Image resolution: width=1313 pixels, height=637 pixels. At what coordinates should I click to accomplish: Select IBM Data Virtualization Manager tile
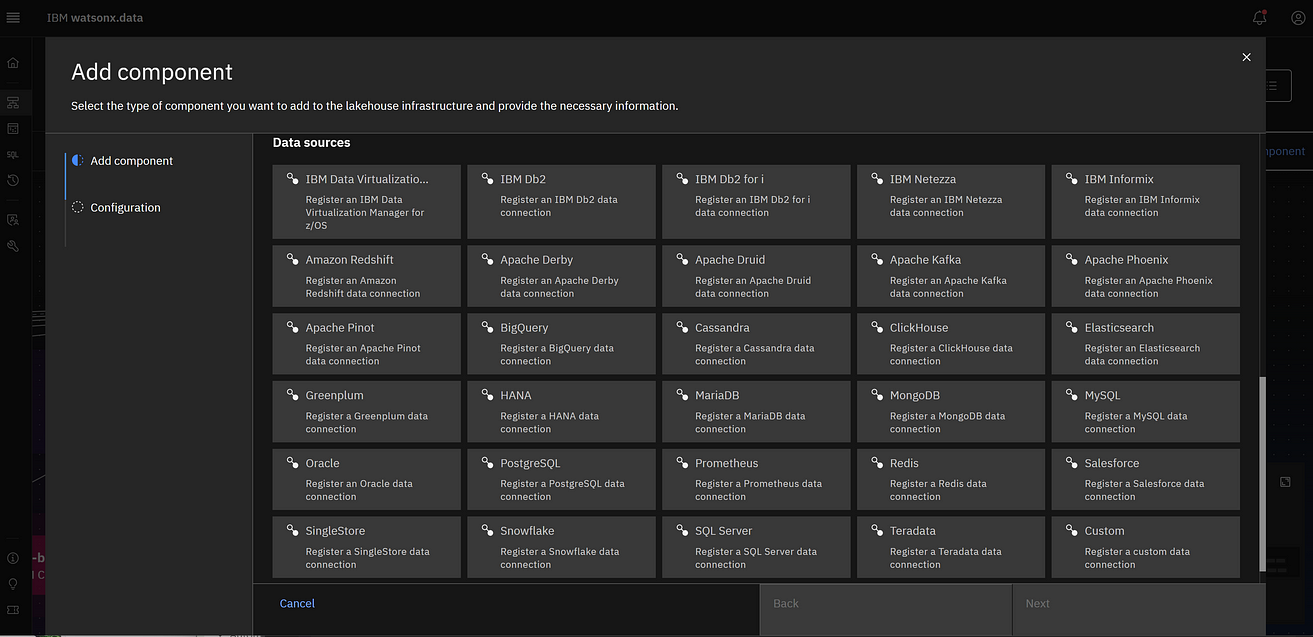tap(366, 202)
